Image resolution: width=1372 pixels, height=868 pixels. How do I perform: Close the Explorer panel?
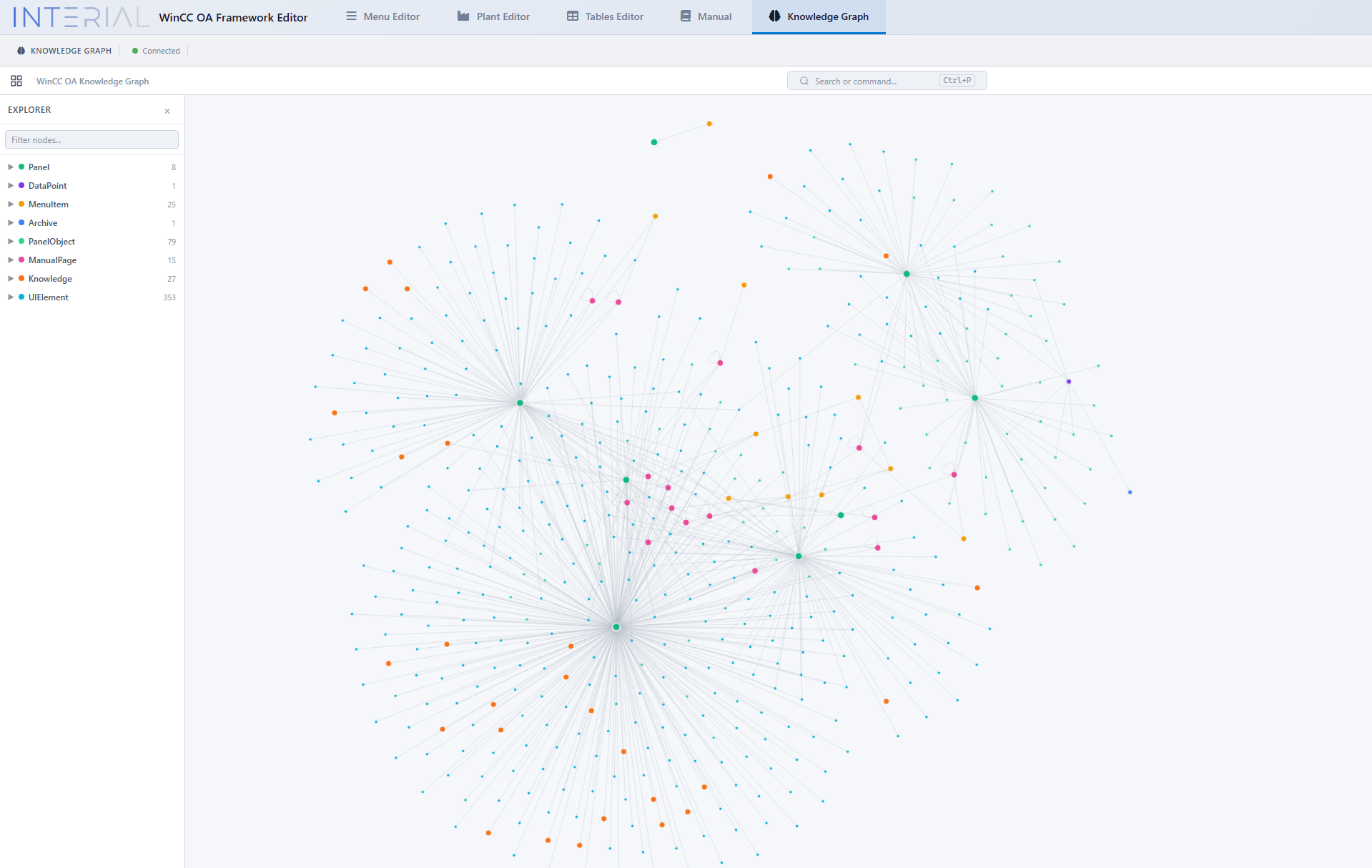[x=167, y=111]
